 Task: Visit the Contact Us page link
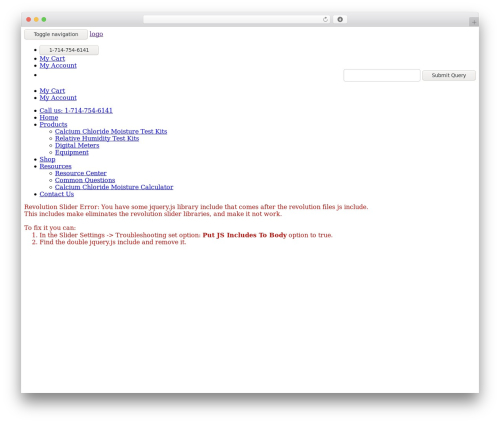pyautogui.click(x=57, y=194)
